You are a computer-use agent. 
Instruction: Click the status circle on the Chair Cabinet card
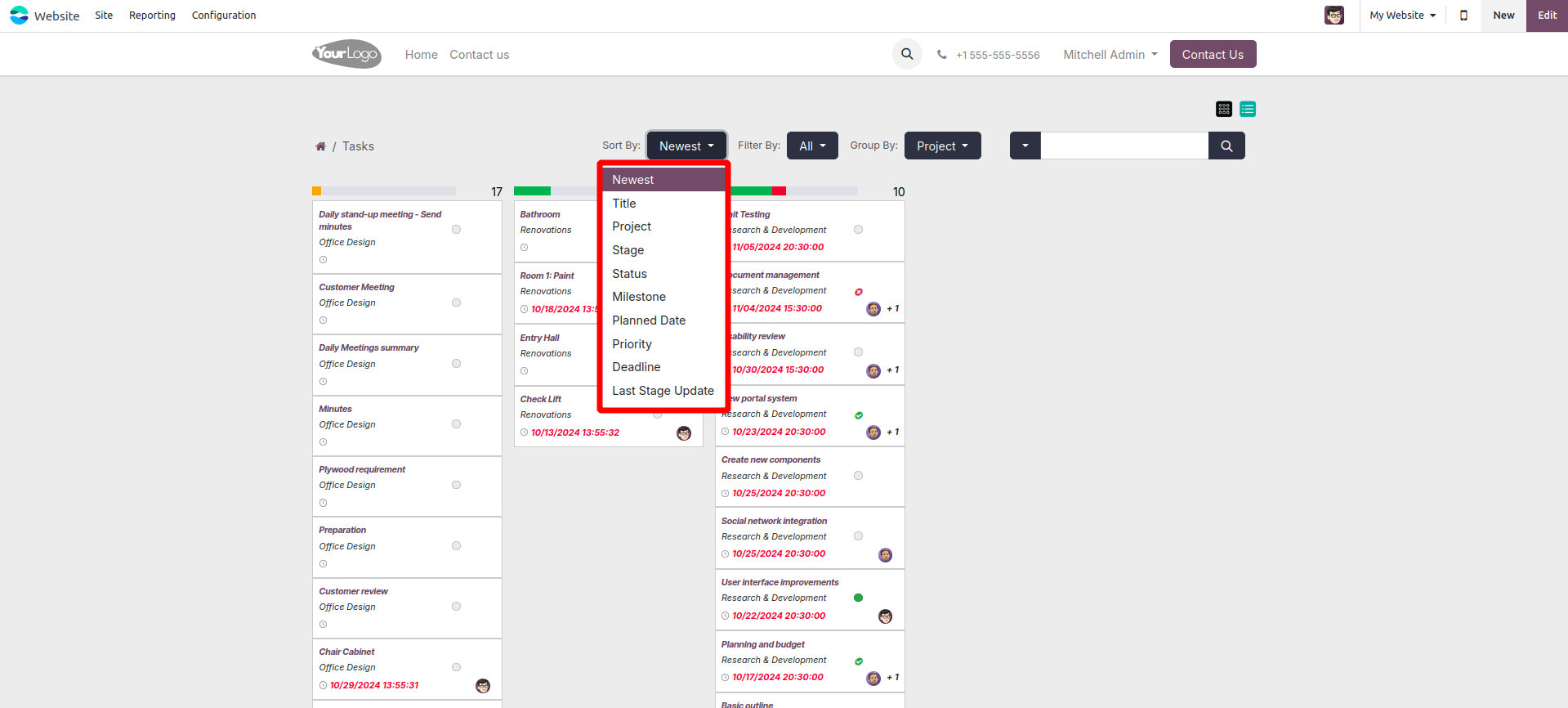pyautogui.click(x=456, y=667)
